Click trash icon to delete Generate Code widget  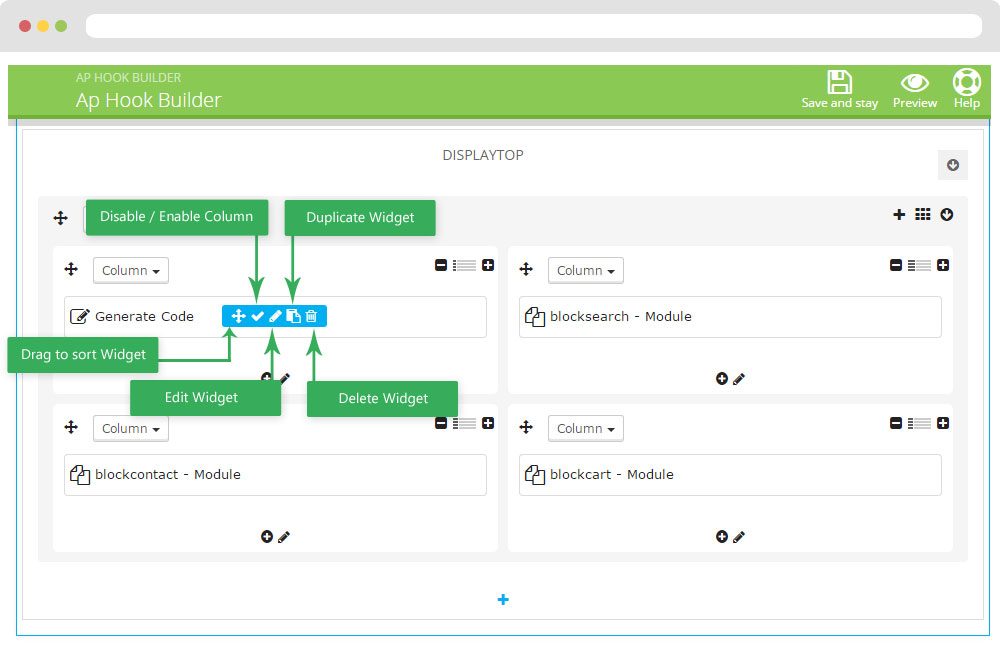(x=311, y=316)
